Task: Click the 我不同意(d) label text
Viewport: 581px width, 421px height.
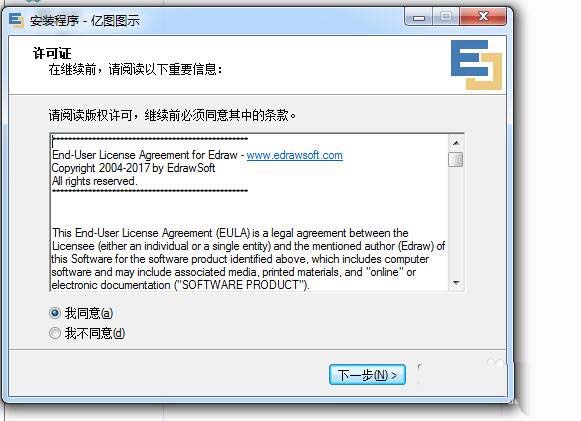Action: coord(95,333)
